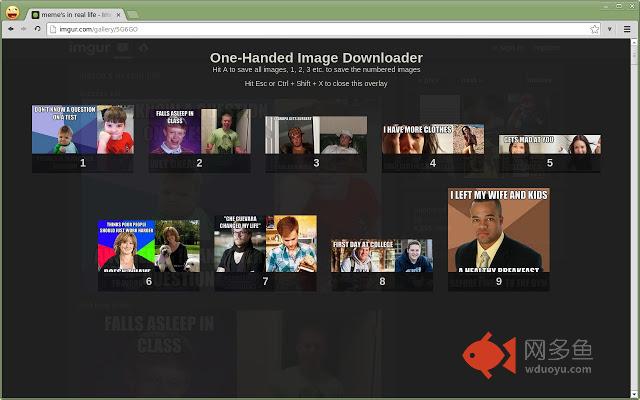
Task: Click the dimmed imgur home icon beside logo
Action: (x=143, y=48)
